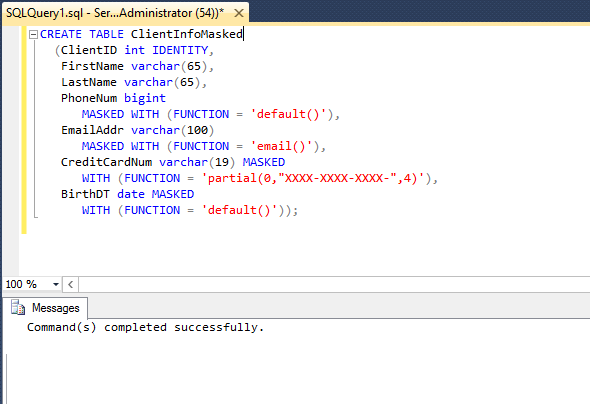This screenshot has height=404, width=590.
Task: Open the 100 % zoom dropdown
Action: [56, 284]
